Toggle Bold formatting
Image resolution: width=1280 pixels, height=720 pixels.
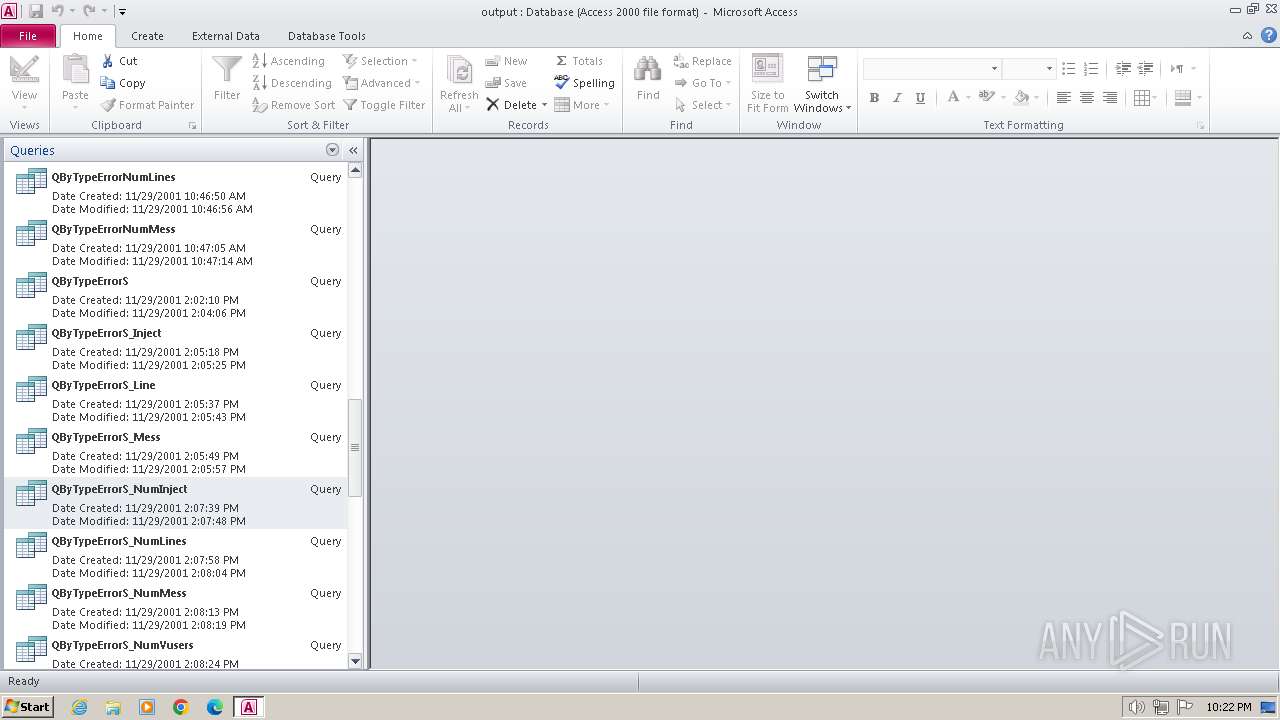coord(874,98)
